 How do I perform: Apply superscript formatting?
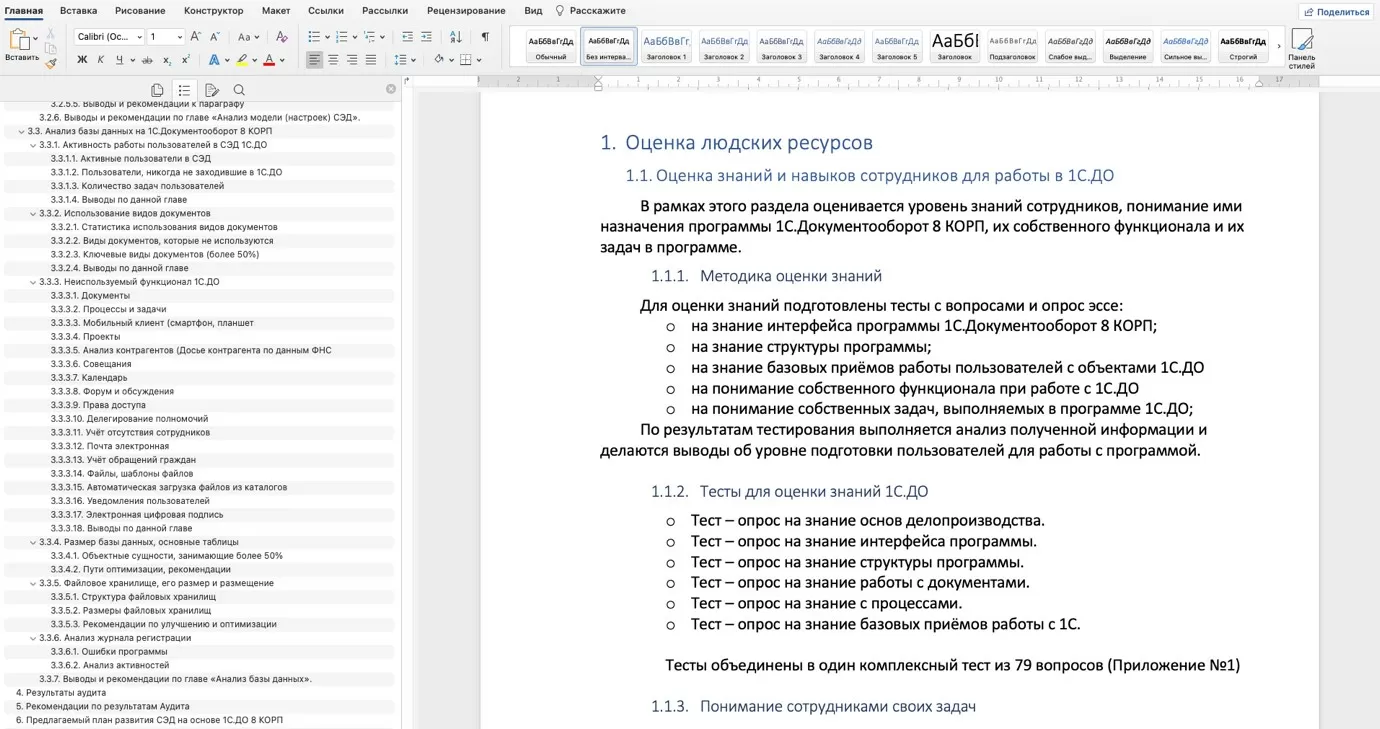(185, 60)
